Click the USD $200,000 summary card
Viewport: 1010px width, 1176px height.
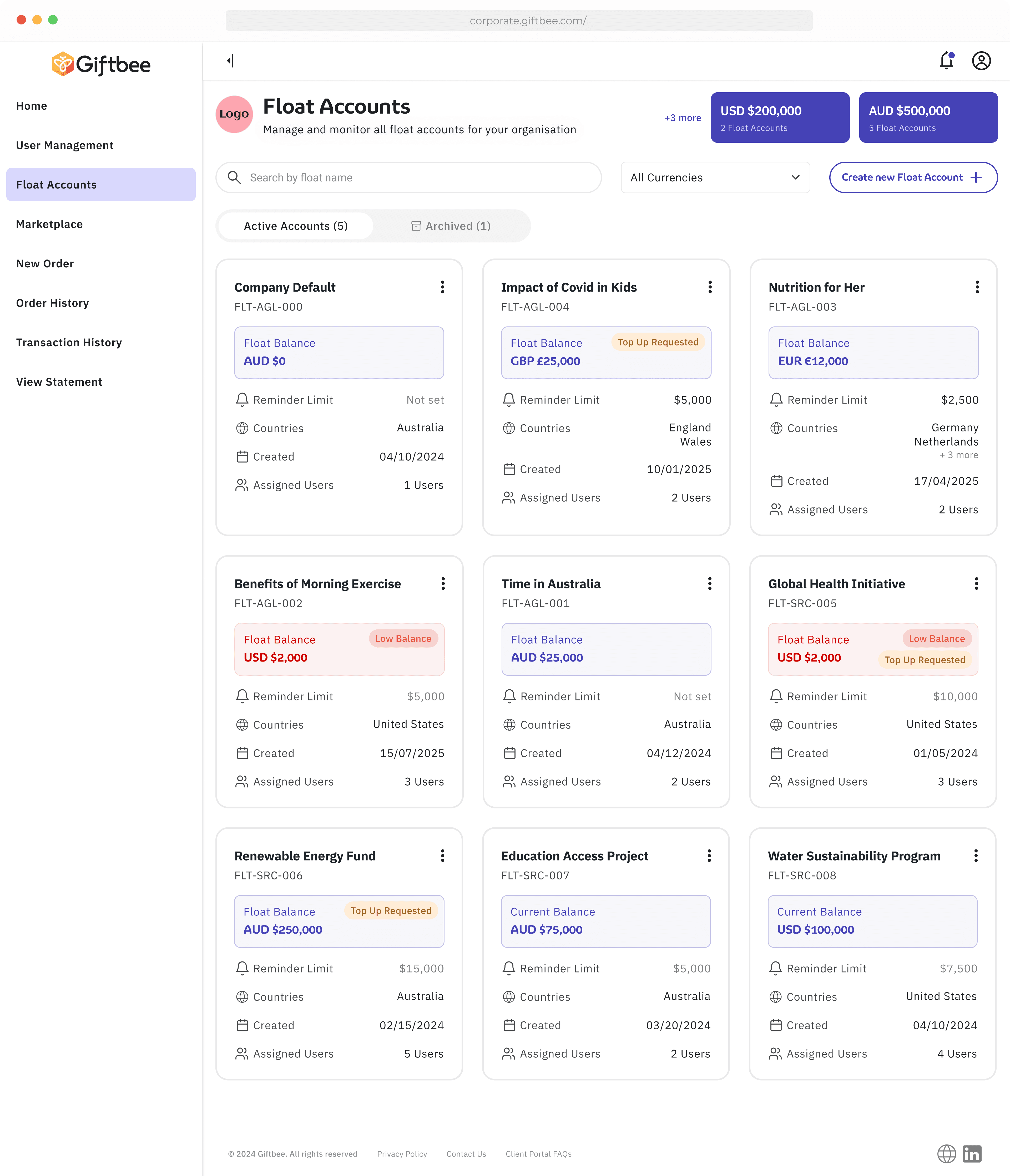pos(780,118)
